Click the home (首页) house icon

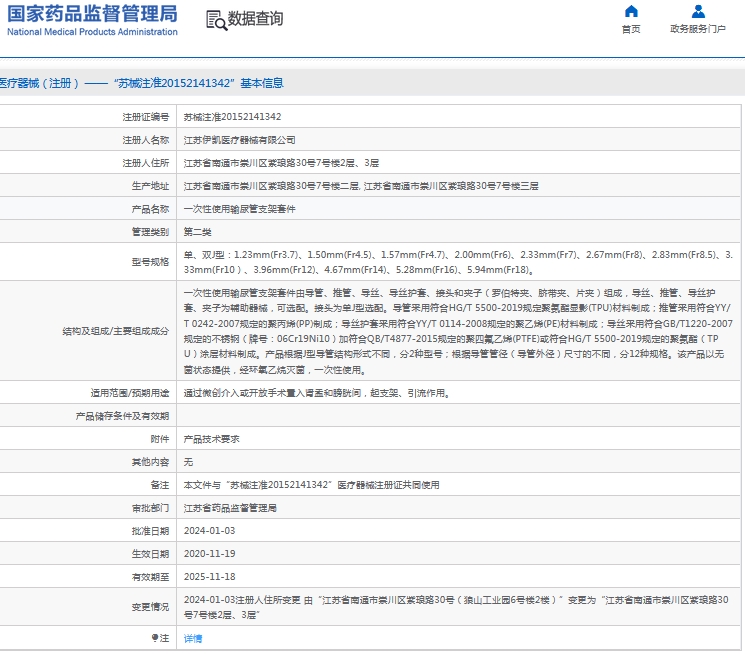631,11
